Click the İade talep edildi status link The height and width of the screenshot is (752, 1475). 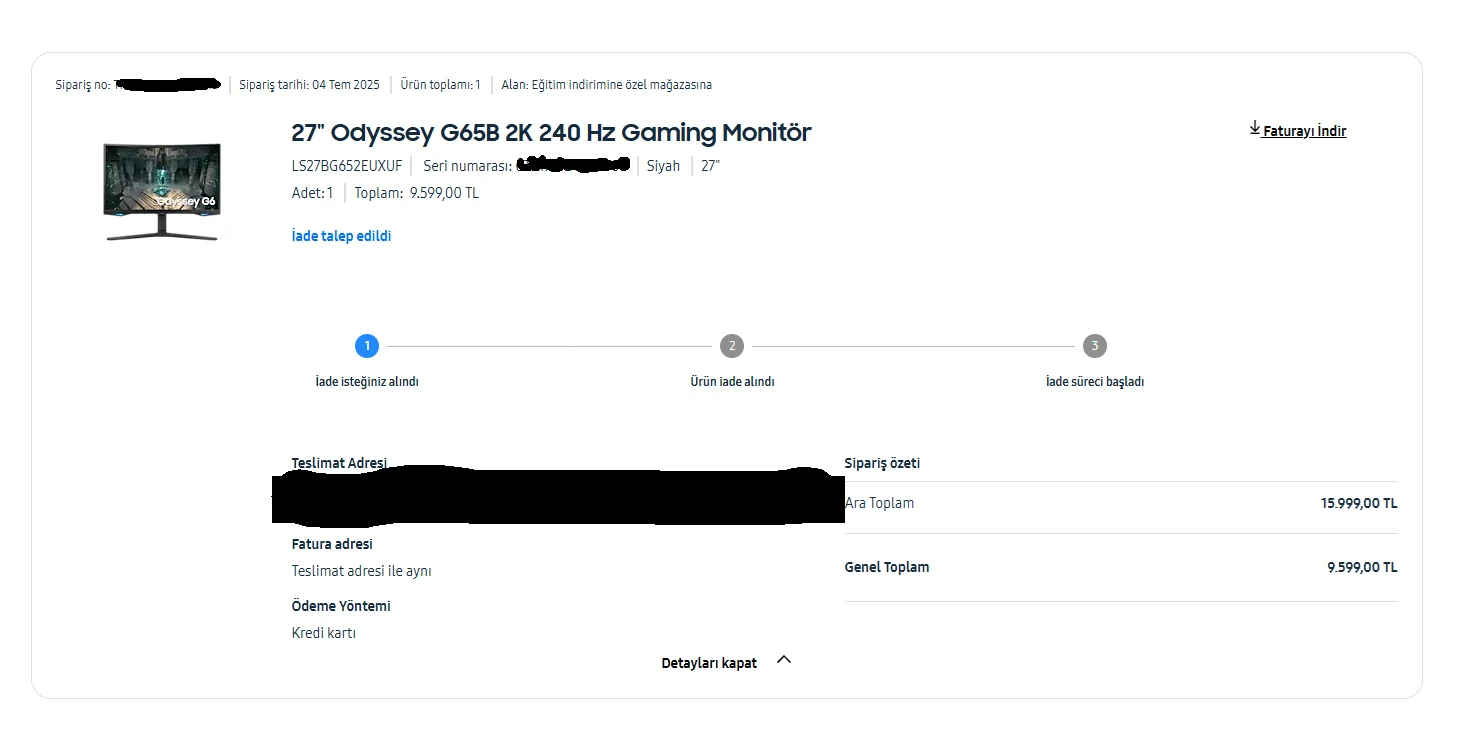pyautogui.click(x=341, y=236)
